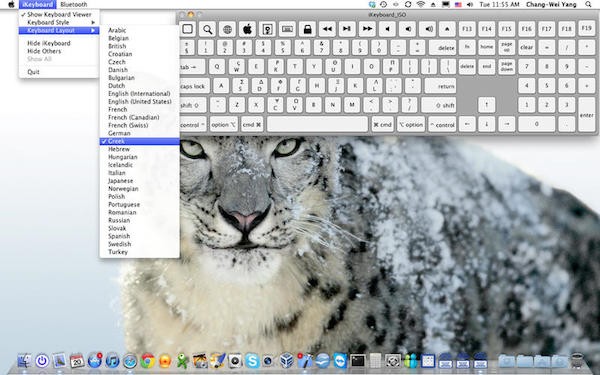Click the lock icon key on iKeyboard
Viewport: 600px width, 375px height.
coord(307,29)
